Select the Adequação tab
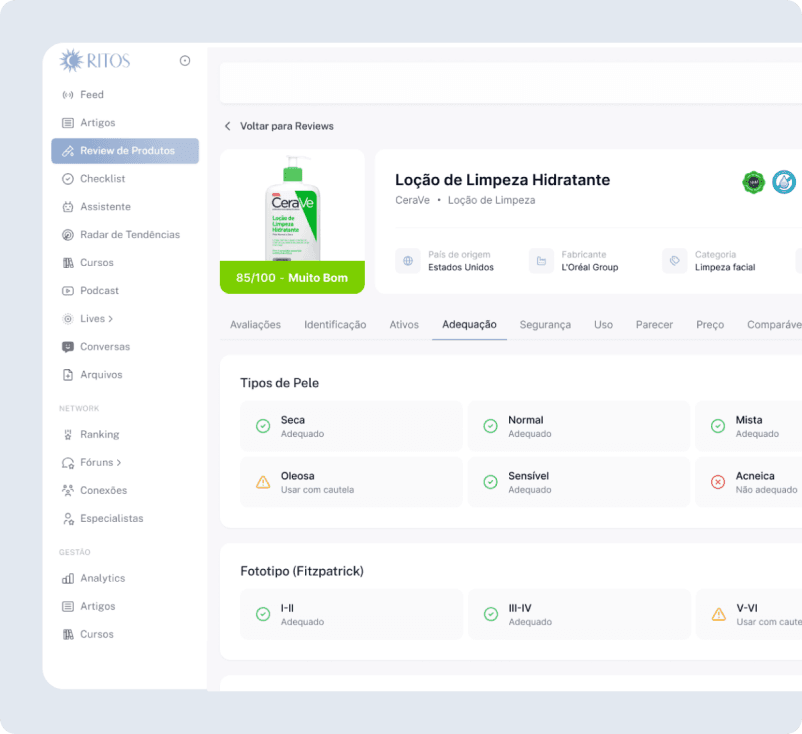This screenshot has width=802, height=734. [470, 325]
